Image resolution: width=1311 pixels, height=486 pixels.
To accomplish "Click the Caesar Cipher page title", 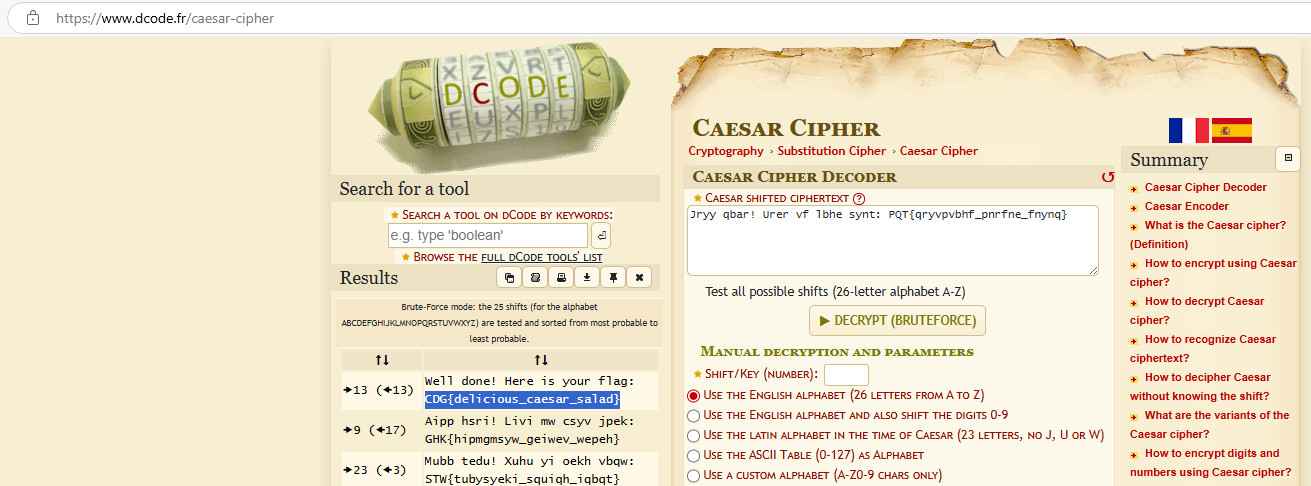I will (x=786, y=128).
